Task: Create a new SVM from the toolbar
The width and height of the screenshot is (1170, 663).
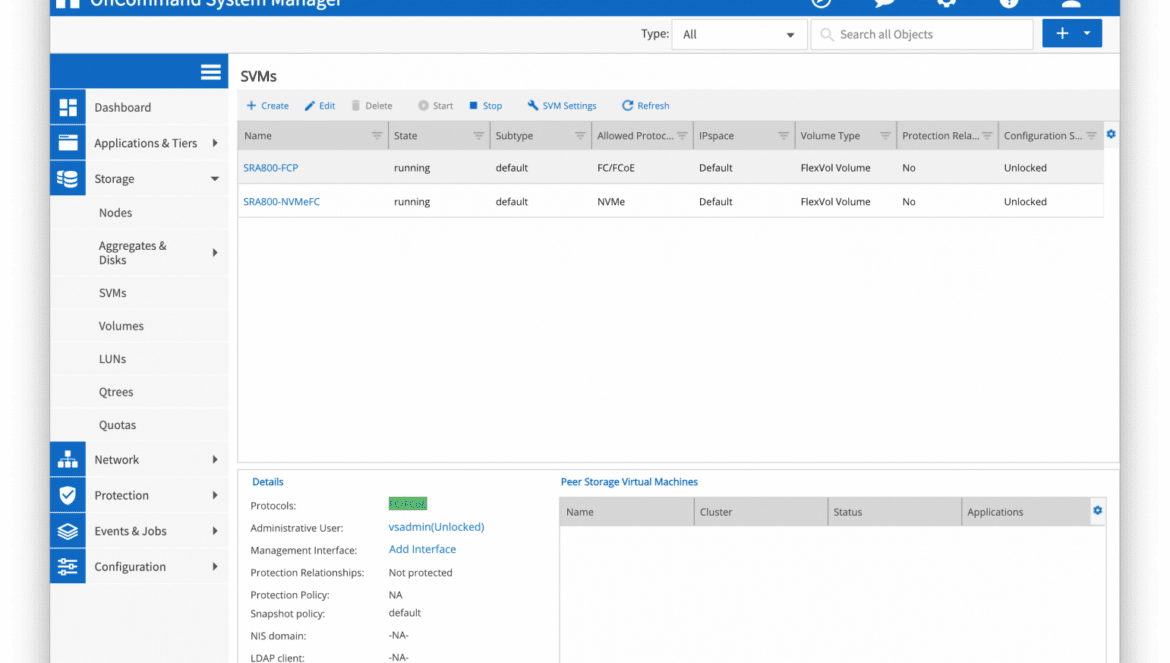Action: click(x=267, y=106)
